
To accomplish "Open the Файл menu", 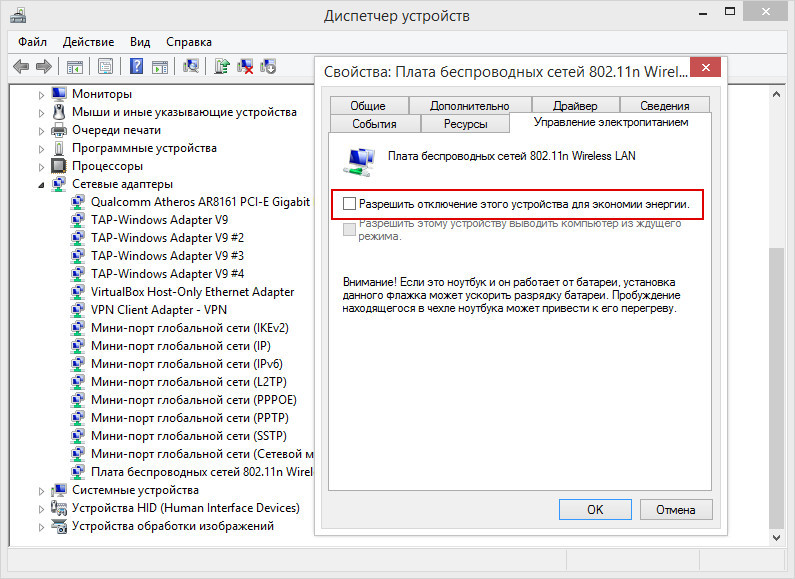I will click(32, 42).
